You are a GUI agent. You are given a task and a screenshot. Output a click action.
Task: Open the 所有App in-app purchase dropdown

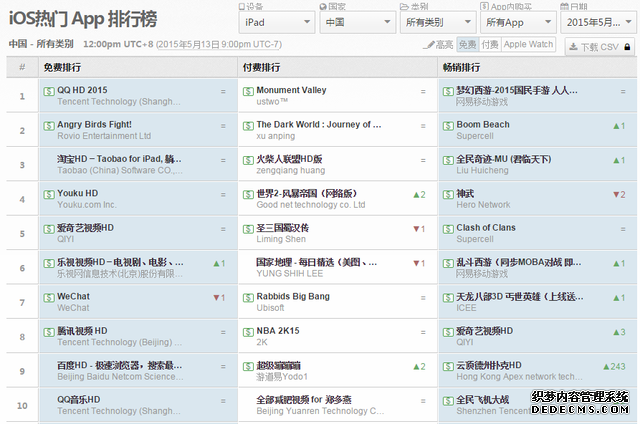click(x=518, y=22)
